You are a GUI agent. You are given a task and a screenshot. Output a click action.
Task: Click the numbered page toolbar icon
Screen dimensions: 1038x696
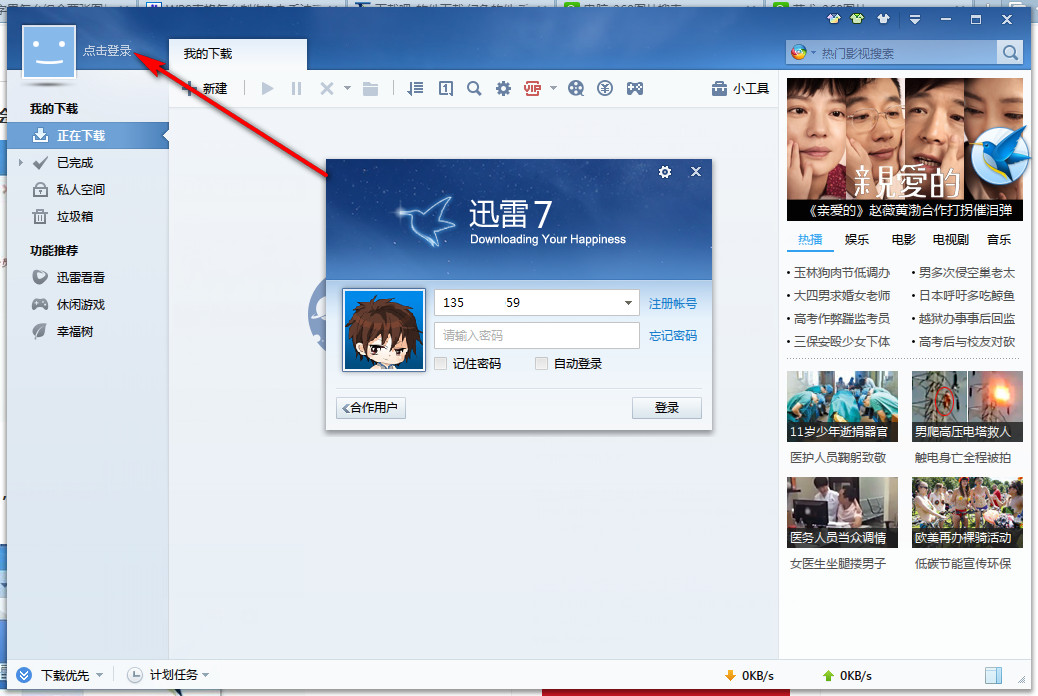[446, 88]
